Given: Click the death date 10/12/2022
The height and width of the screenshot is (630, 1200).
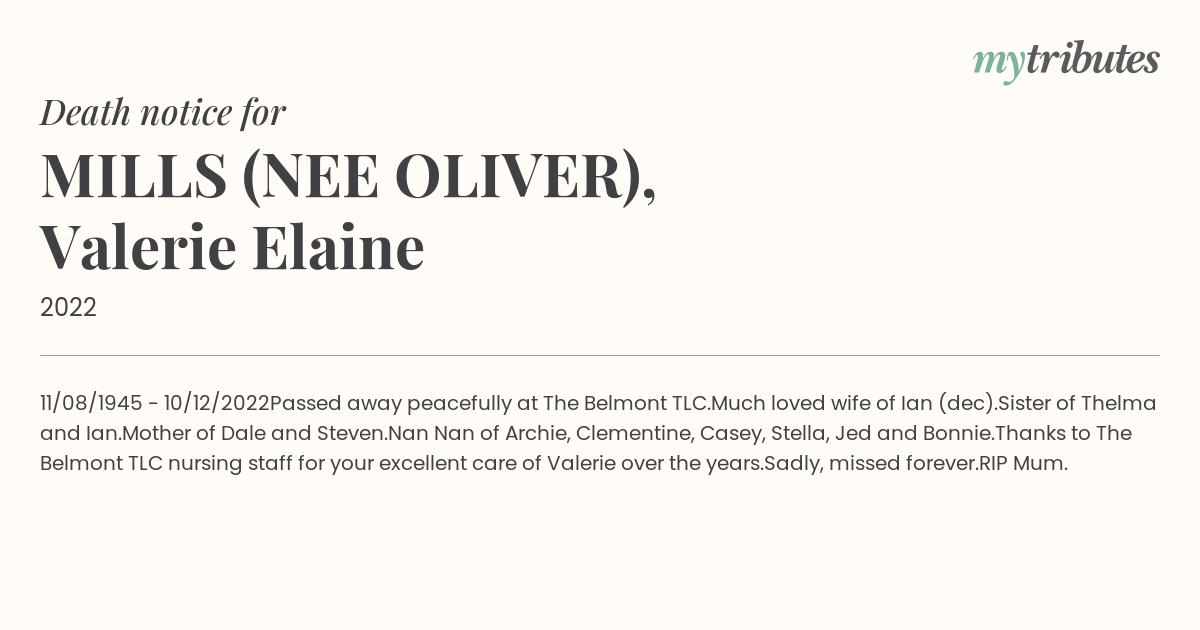Looking at the screenshot, I should click(x=216, y=404).
